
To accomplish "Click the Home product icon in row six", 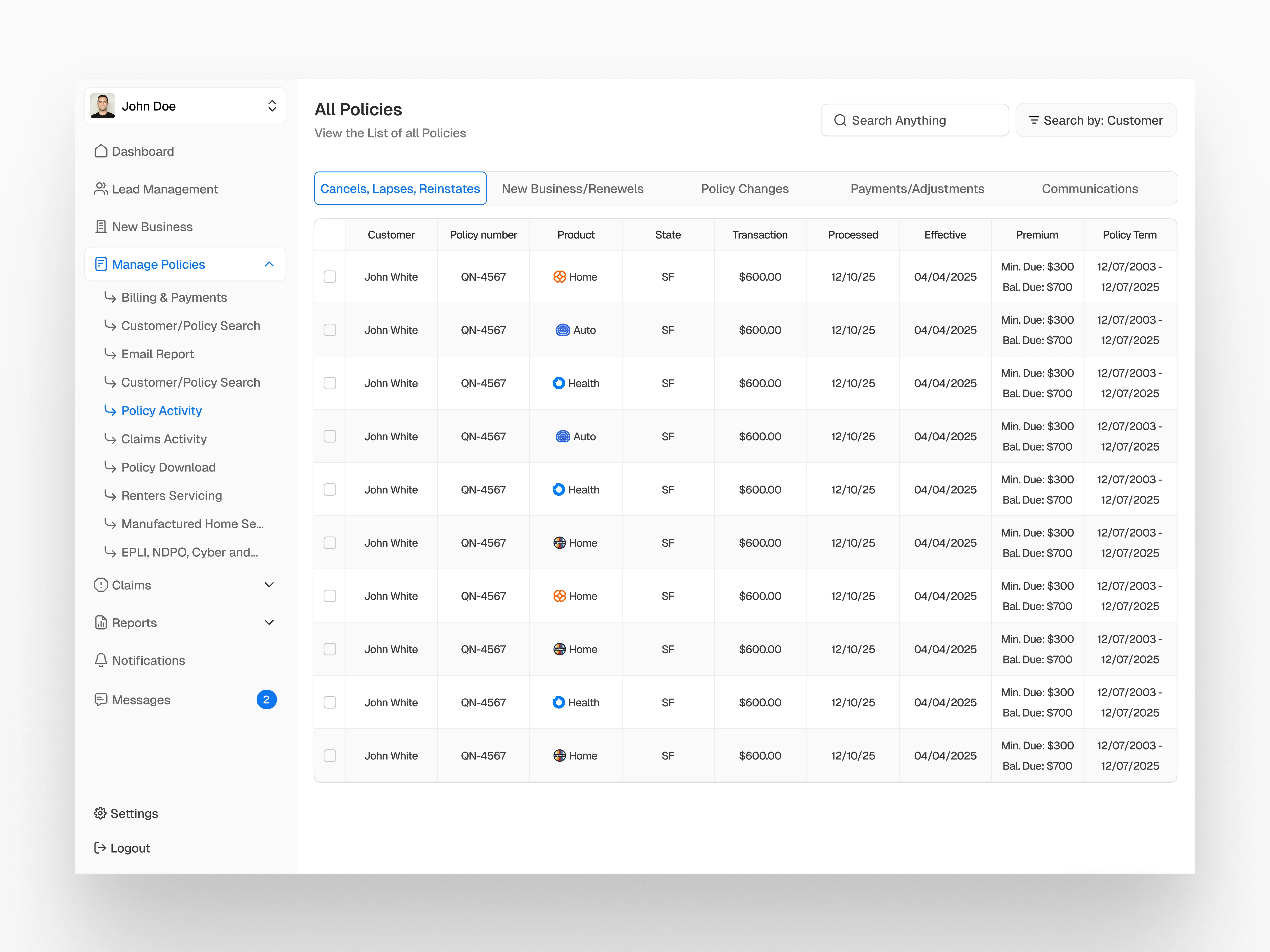I will point(560,543).
